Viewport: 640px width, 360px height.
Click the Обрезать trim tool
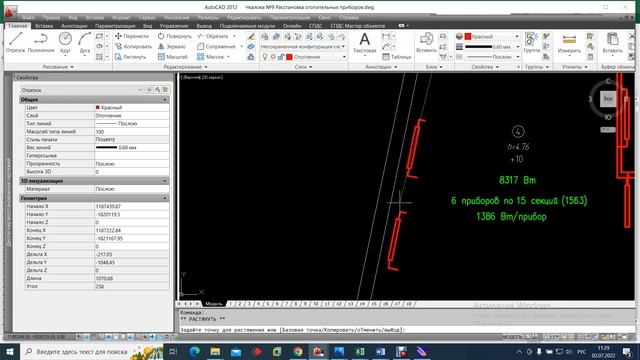tap(213, 36)
